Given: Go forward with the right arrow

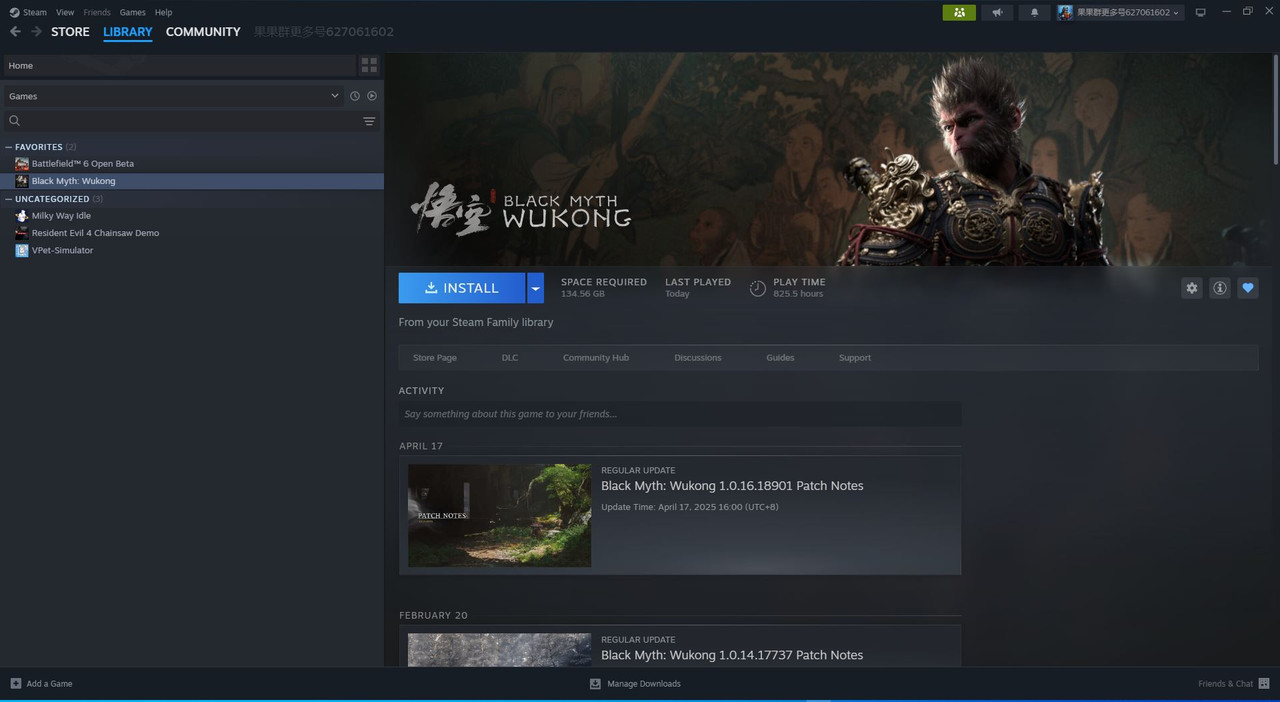Looking at the screenshot, I should [x=36, y=32].
